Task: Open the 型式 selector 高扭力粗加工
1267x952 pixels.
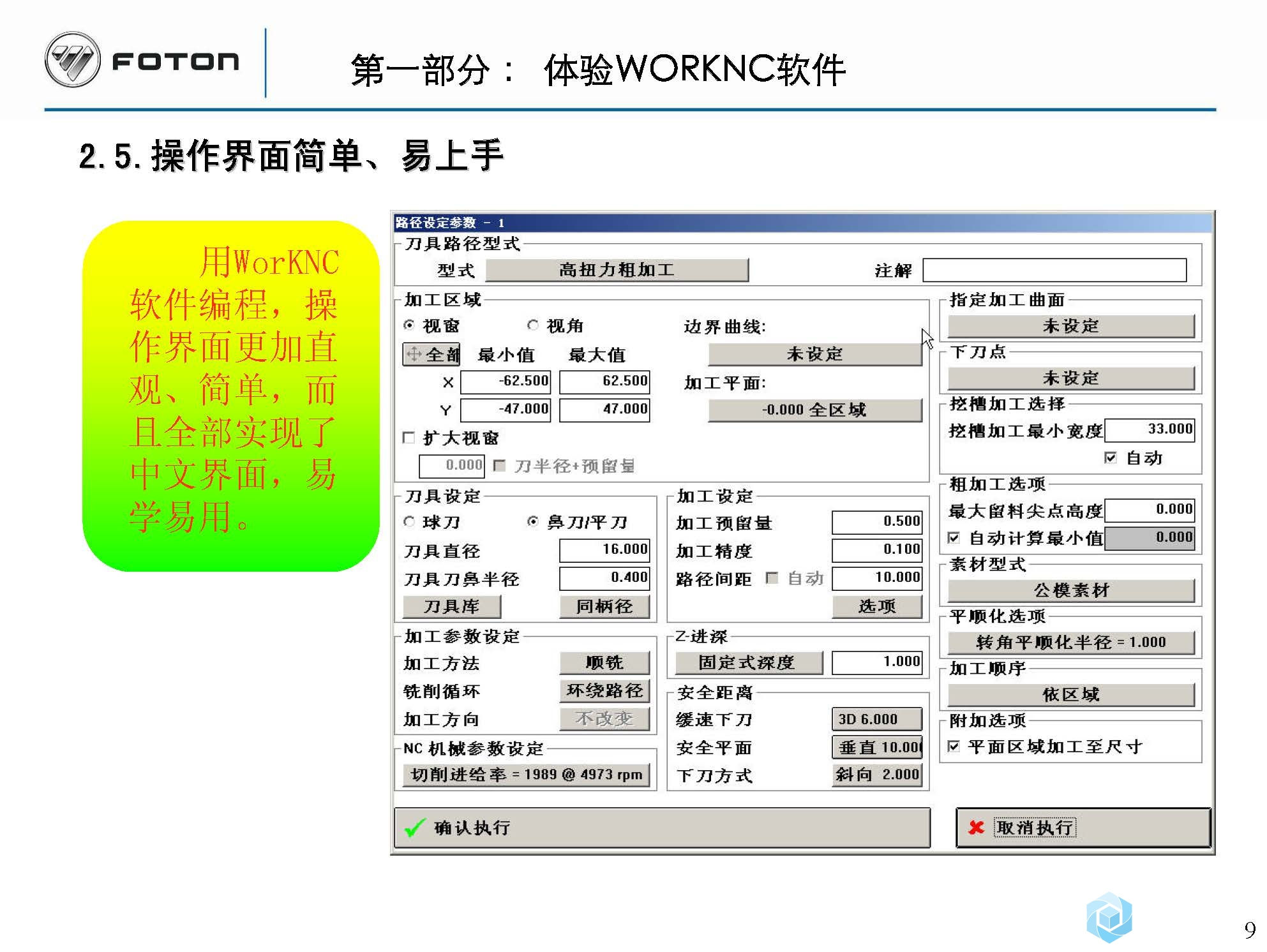Action: click(x=617, y=270)
